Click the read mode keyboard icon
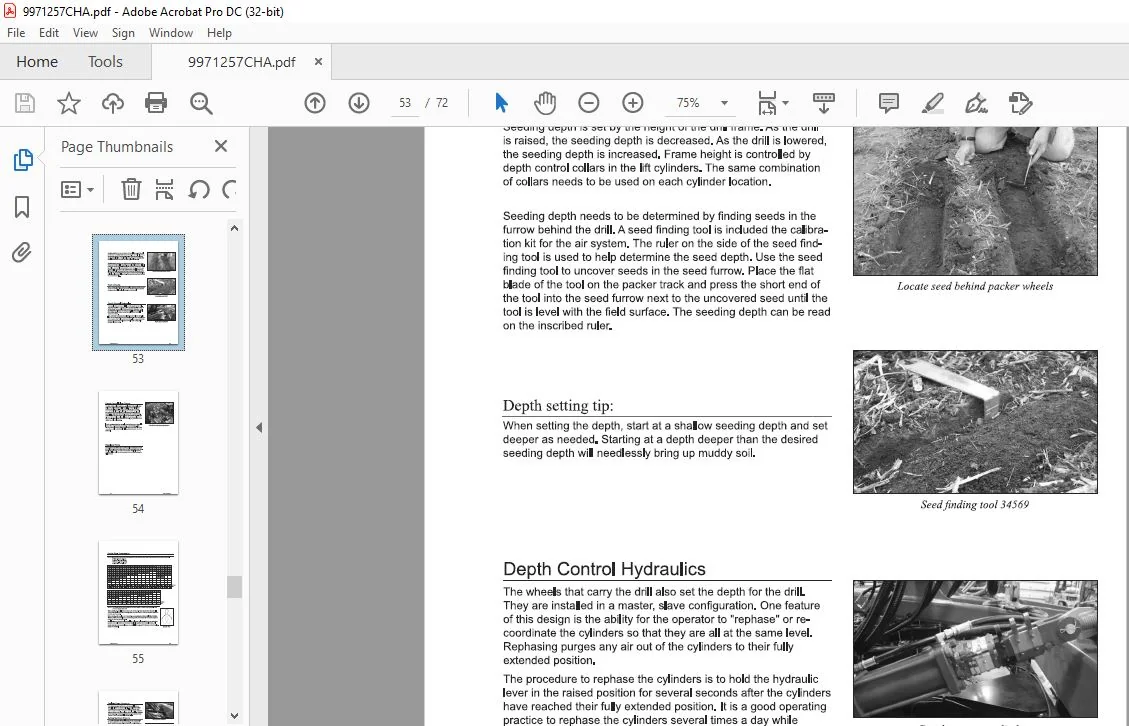Image resolution: width=1129 pixels, height=726 pixels. point(824,103)
